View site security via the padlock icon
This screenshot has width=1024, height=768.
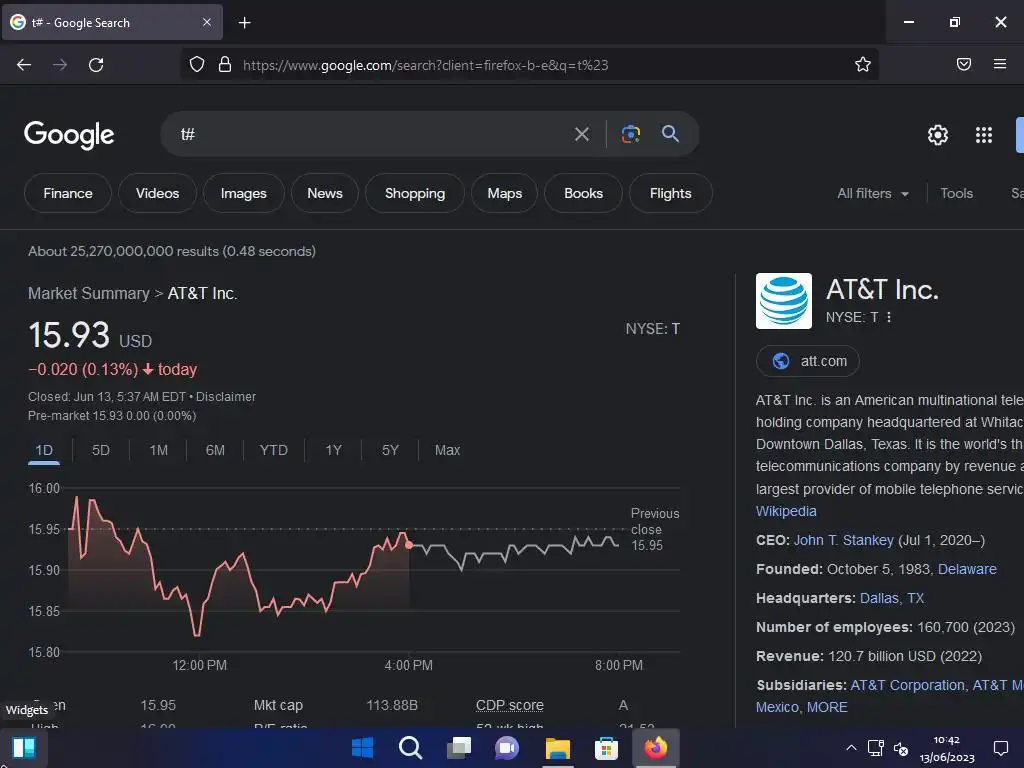click(x=225, y=64)
